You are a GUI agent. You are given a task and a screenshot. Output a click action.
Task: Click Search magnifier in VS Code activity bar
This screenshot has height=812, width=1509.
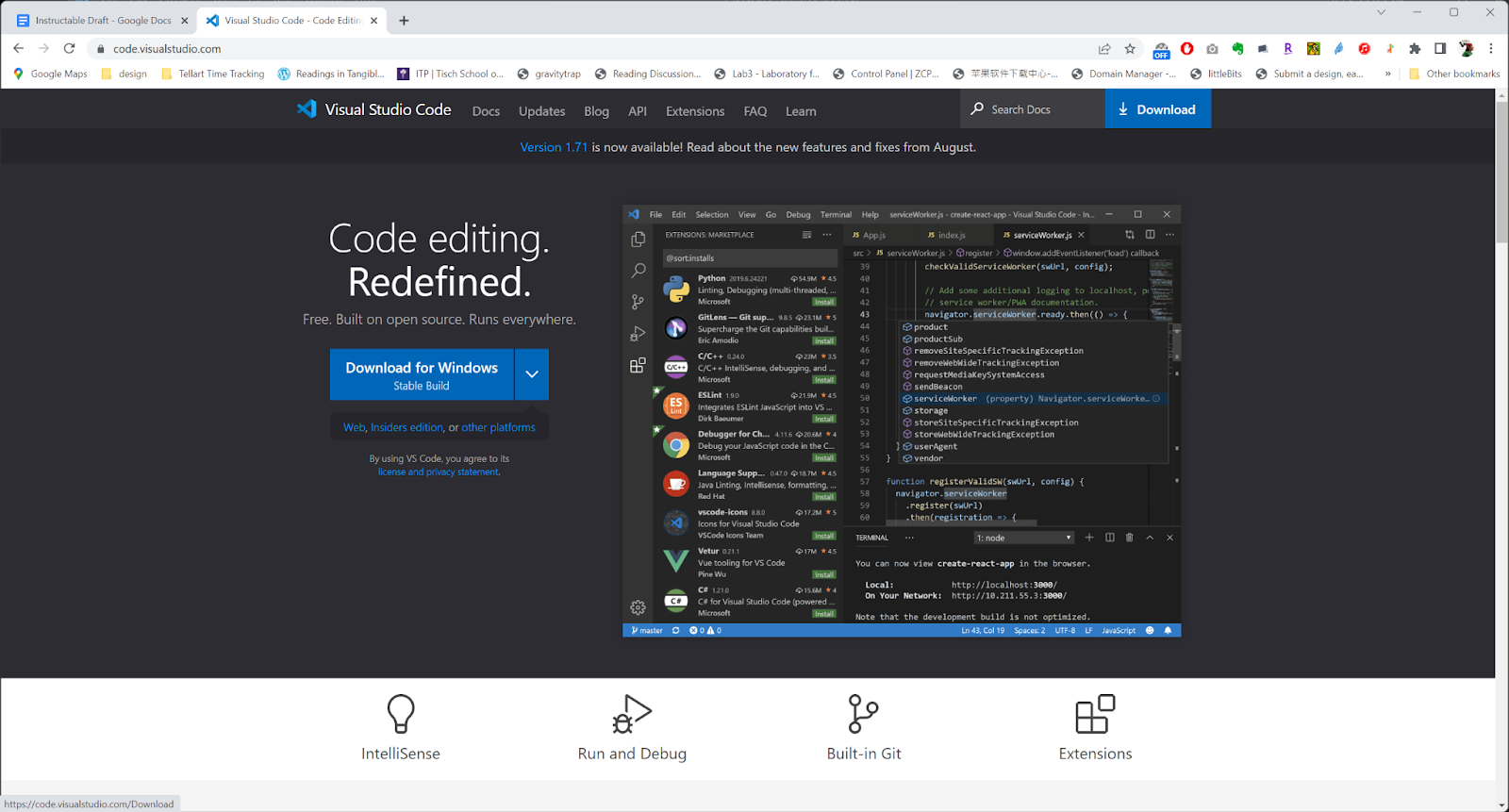638,271
